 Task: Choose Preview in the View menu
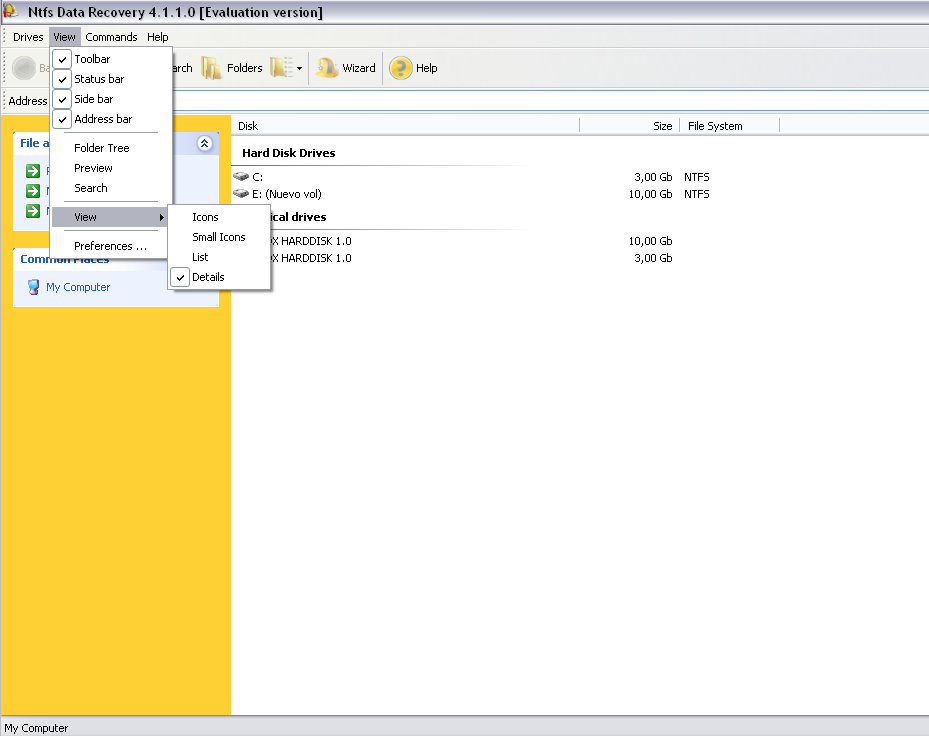[110, 168]
